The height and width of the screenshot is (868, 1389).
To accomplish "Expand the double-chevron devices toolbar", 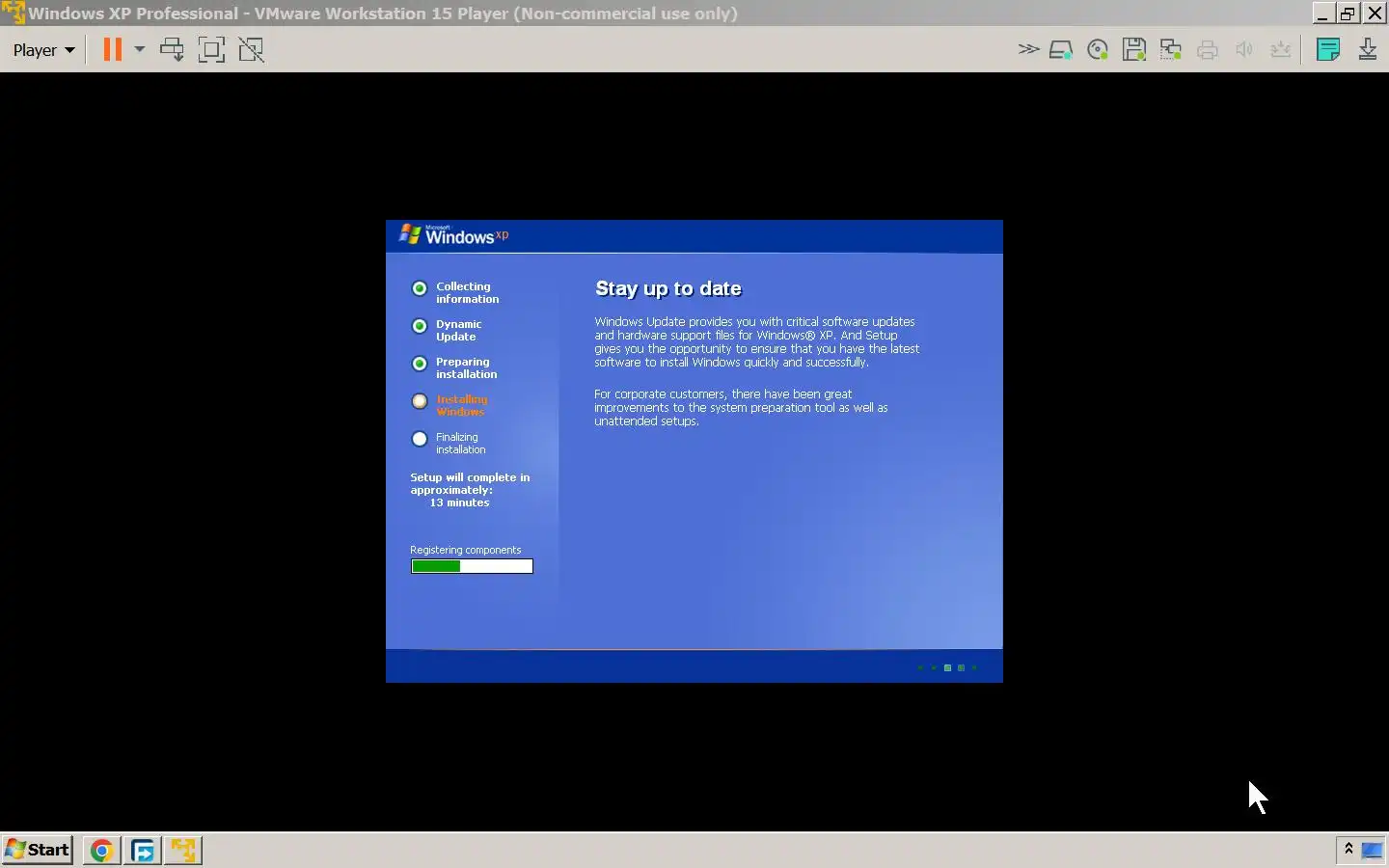I will [x=1028, y=49].
